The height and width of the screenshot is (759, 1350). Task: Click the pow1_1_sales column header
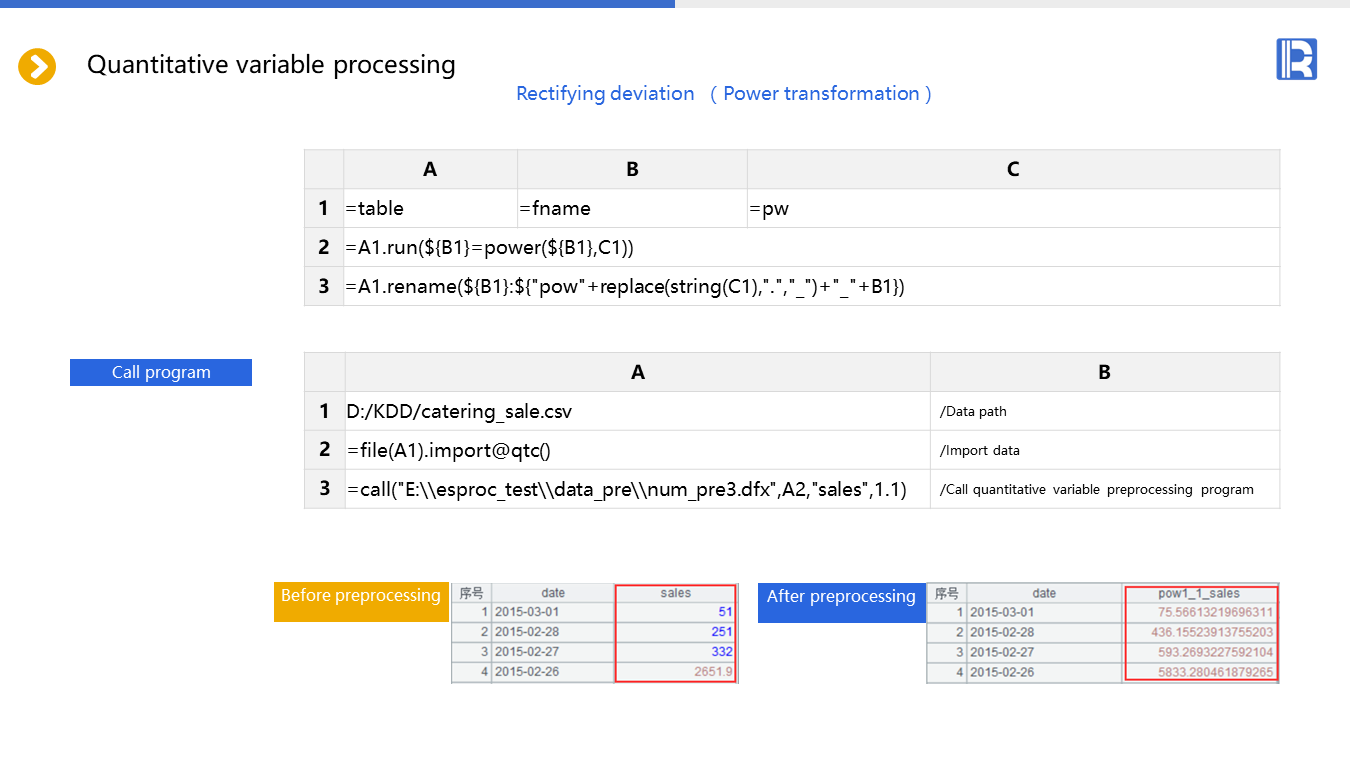click(1200, 593)
